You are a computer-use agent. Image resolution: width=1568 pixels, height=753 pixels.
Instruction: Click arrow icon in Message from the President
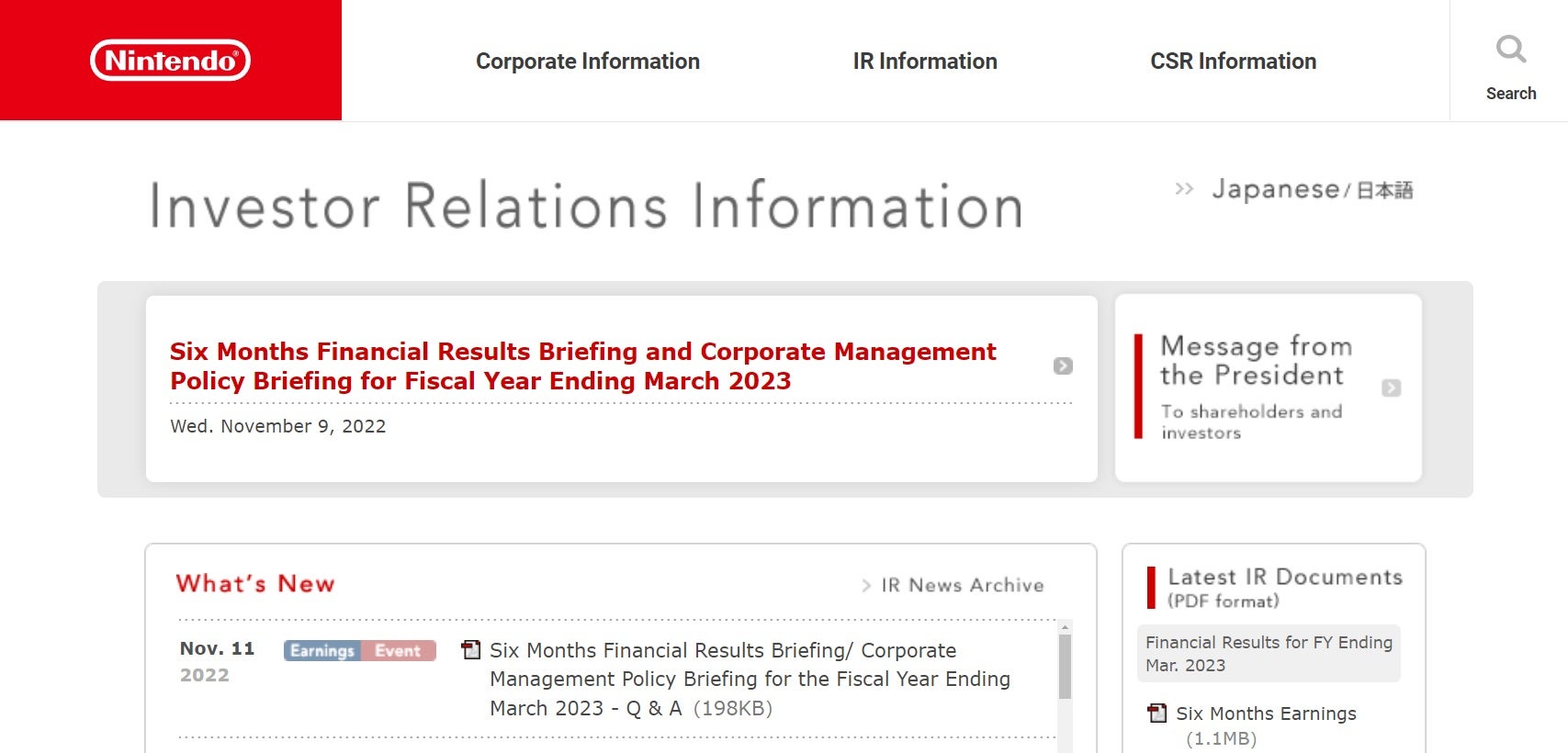coord(1391,388)
